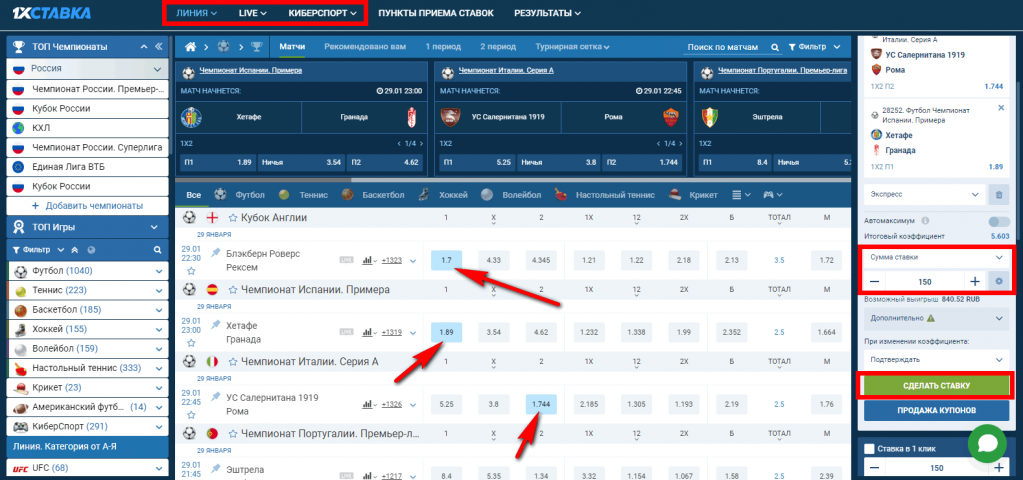Click the 1XСТАВКА logo
The image size is (1023, 480).
(x=53, y=13)
